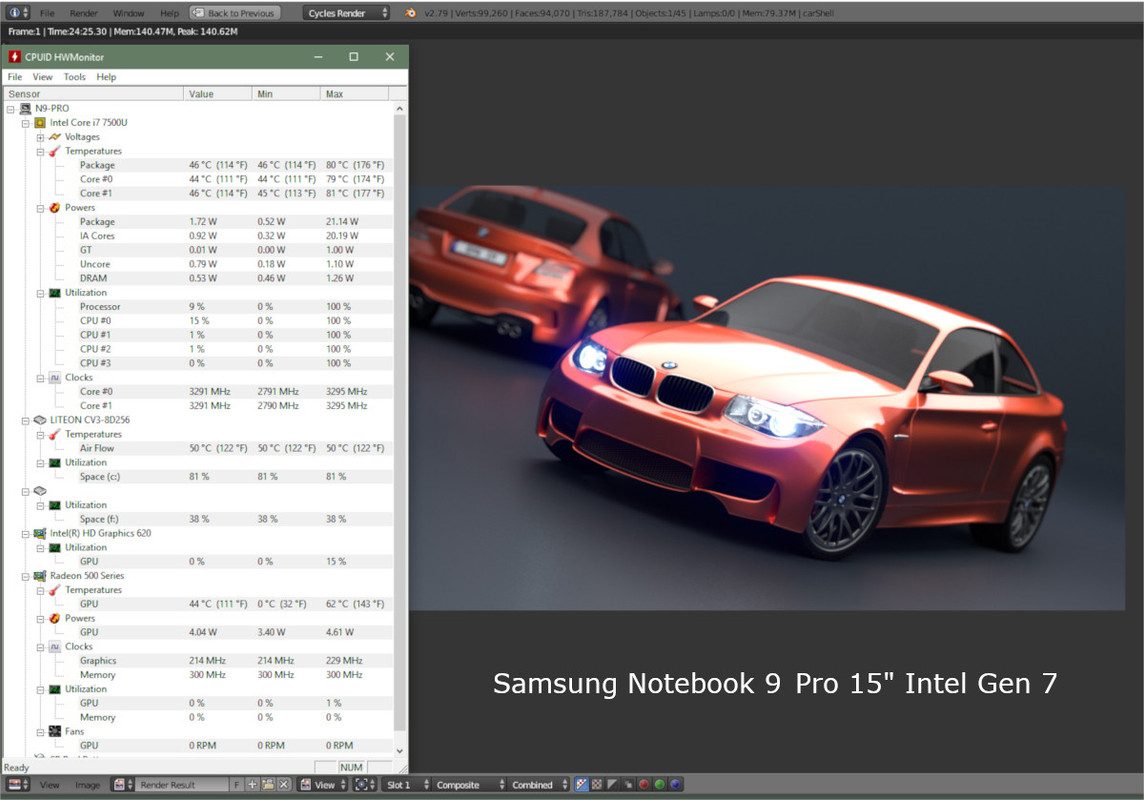This screenshot has width=1144, height=800.
Task: Expand the Voltages tree node
Action: click(x=40, y=137)
